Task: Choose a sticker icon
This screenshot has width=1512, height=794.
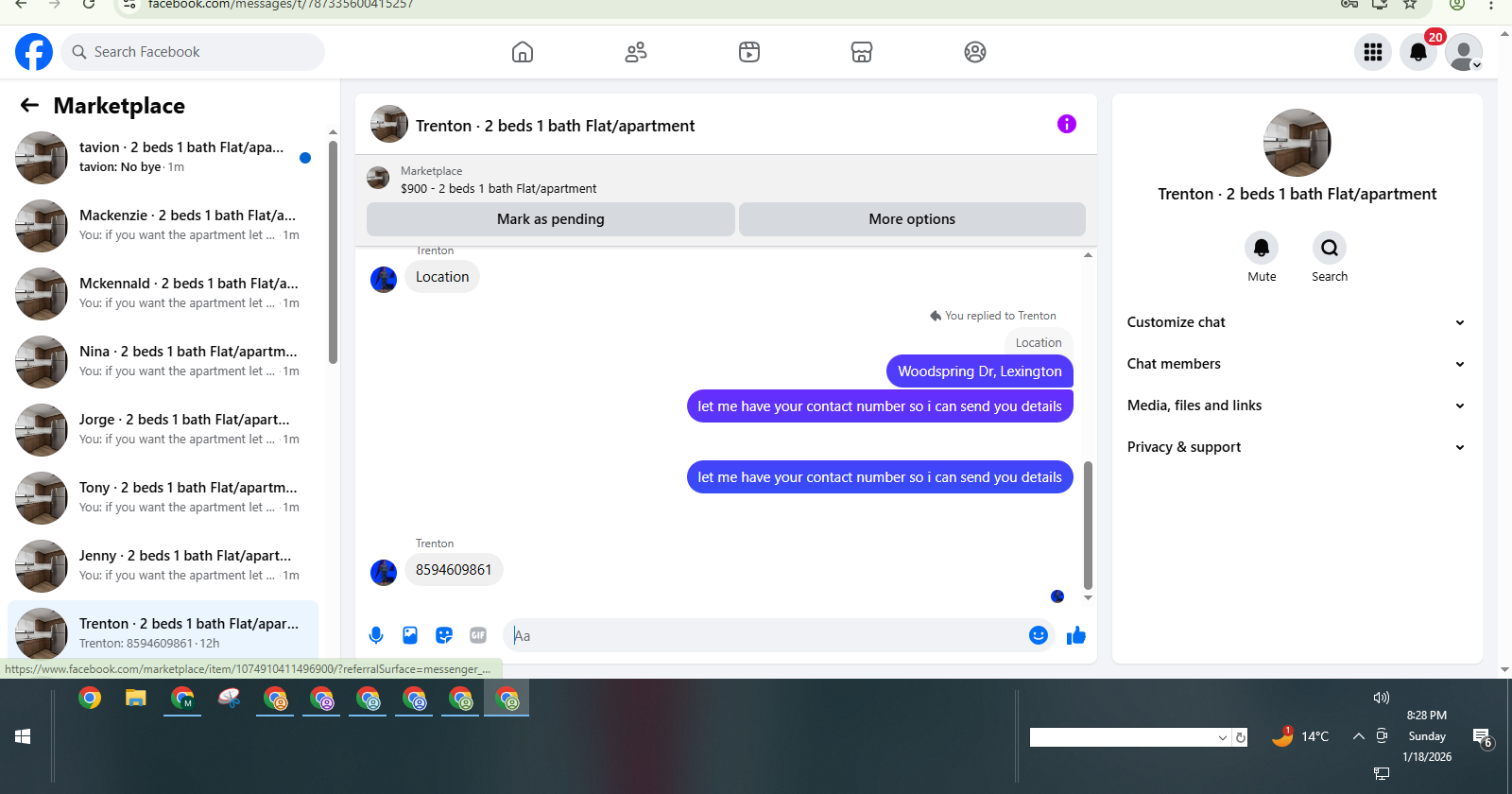Action: click(444, 635)
